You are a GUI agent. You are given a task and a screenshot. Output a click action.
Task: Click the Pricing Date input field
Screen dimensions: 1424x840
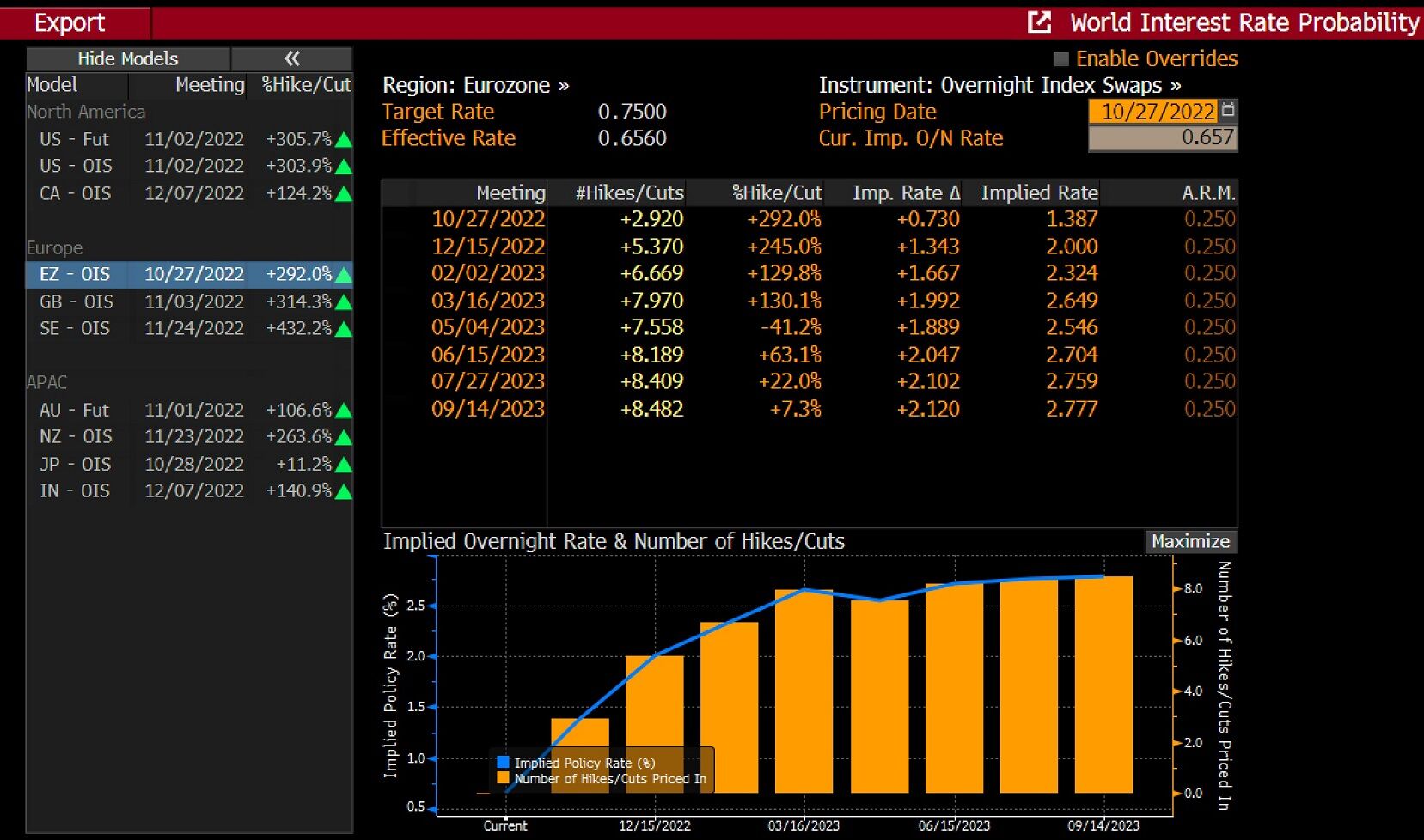tap(1153, 111)
